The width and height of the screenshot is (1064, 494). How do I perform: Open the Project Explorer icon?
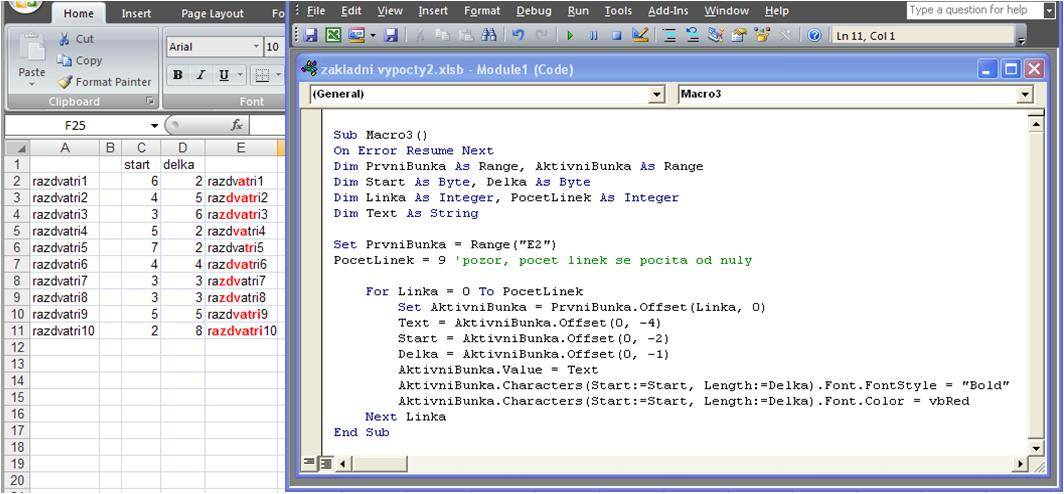(x=715, y=35)
